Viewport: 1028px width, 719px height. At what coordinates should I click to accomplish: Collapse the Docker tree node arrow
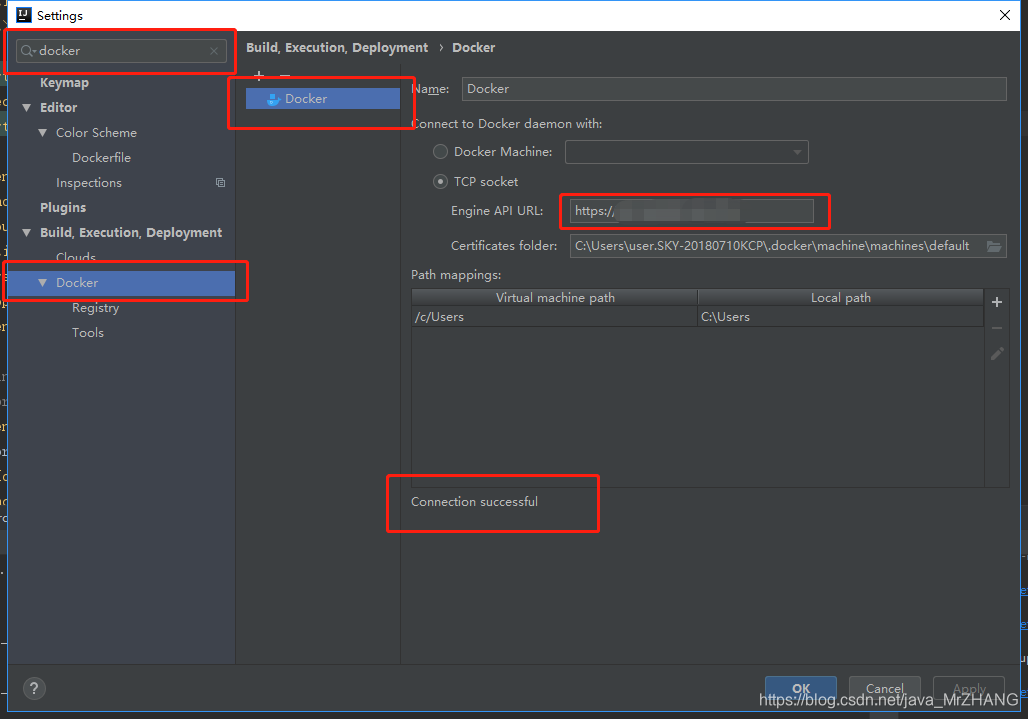click(43, 282)
